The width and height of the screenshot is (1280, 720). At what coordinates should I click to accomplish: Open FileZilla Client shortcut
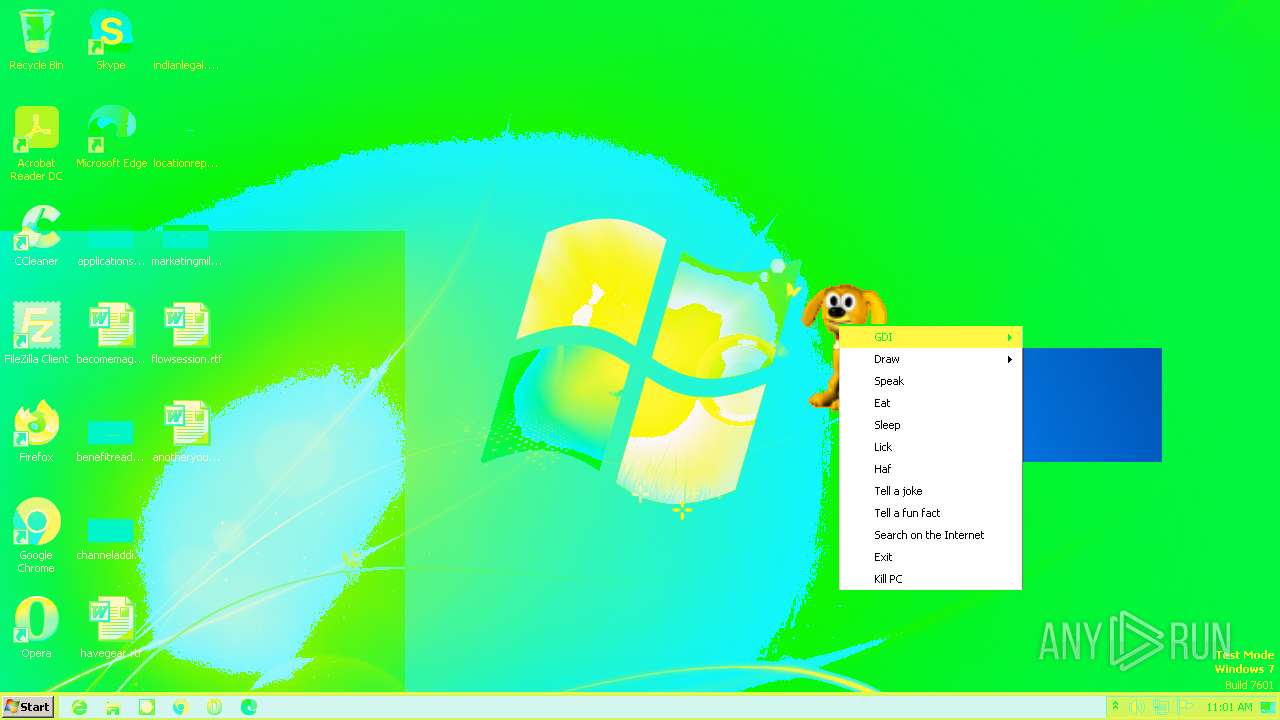(x=36, y=334)
